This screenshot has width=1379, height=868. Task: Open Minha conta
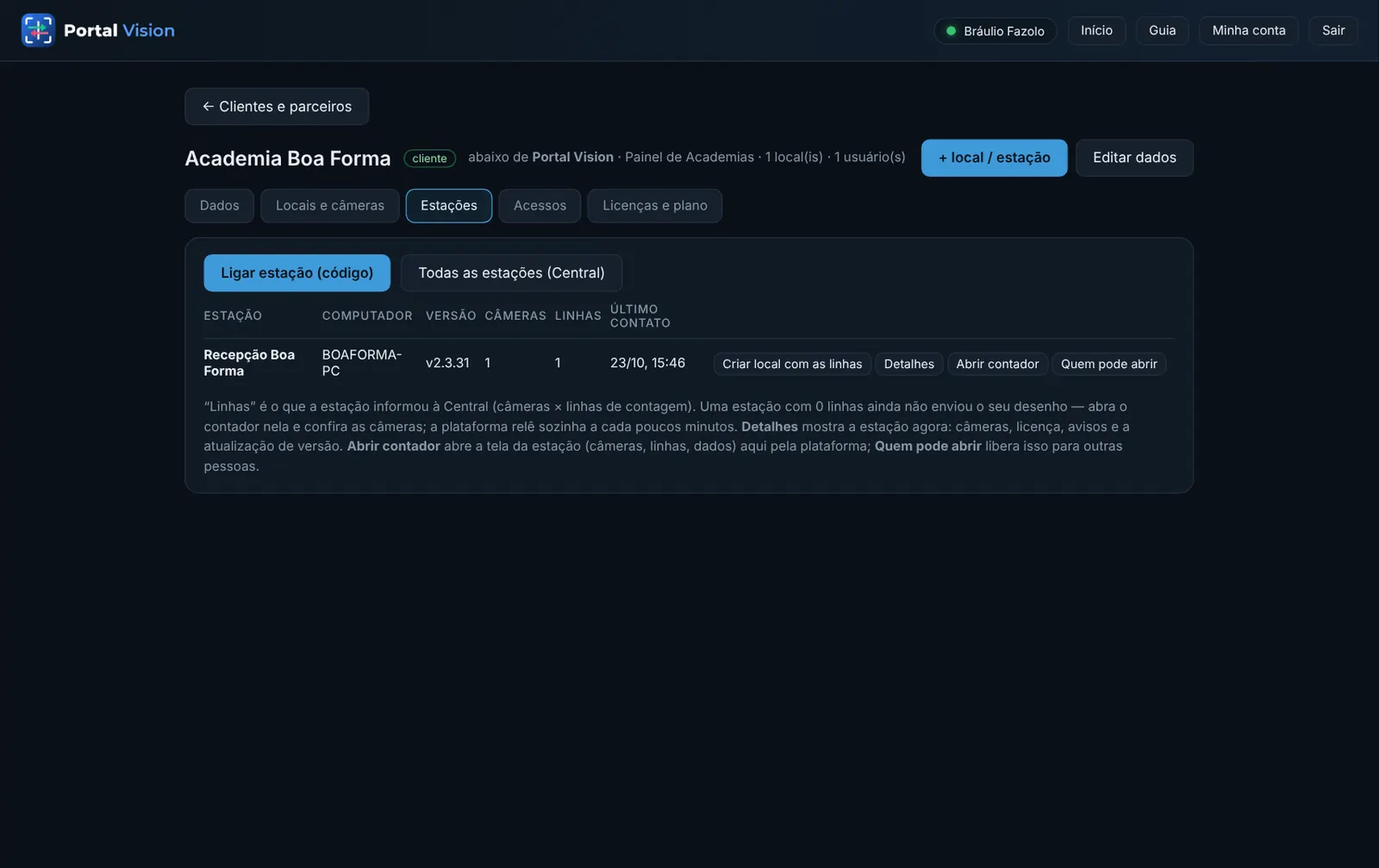pyautogui.click(x=1248, y=31)
